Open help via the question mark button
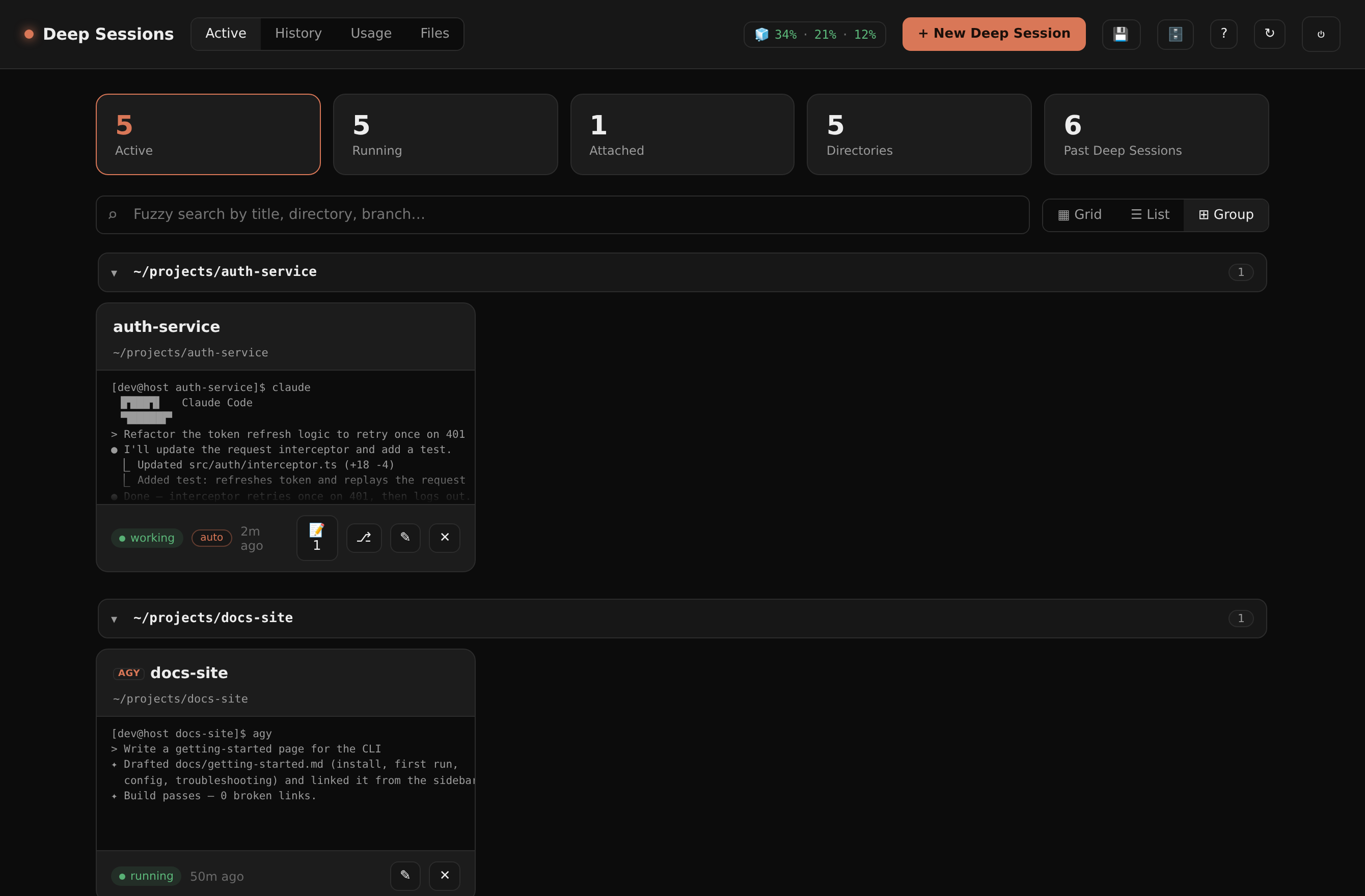Image resolution: width=1365 pixels, height=896 pixels. point(1223,34)
